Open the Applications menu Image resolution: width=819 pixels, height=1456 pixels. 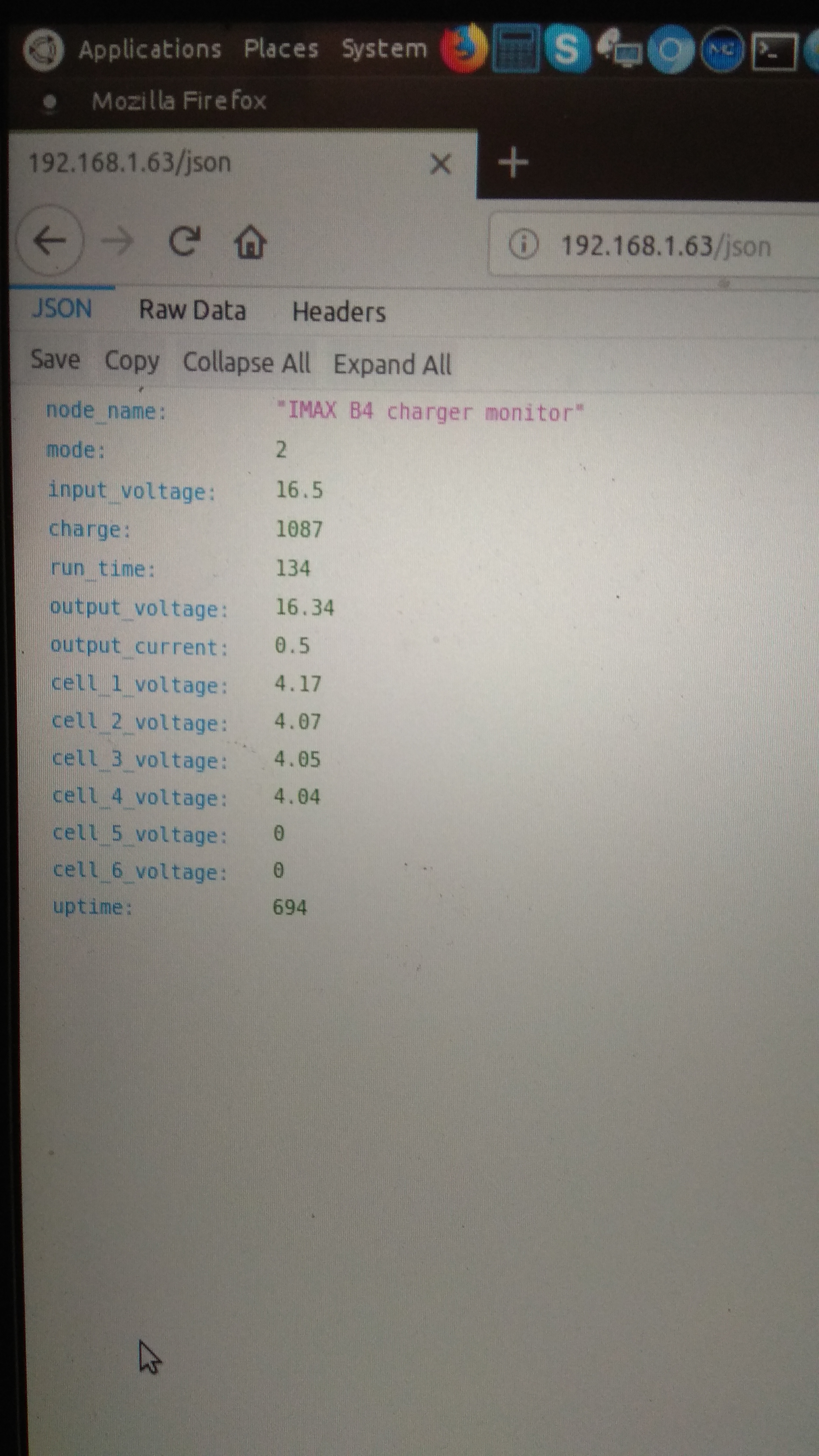click(150, 50)
